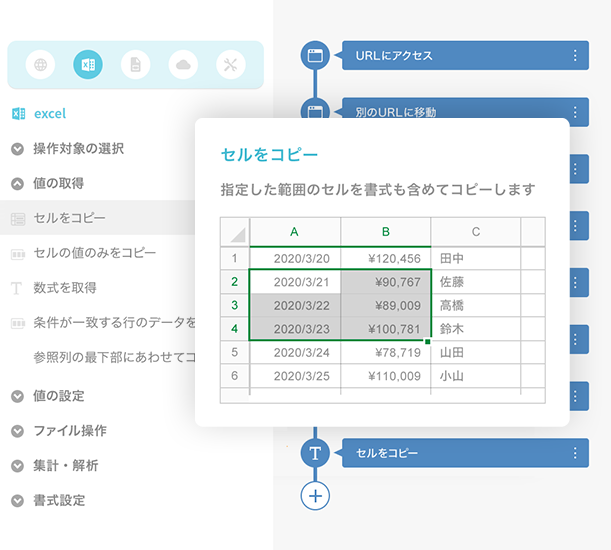Click column A header in preview
Viewport: 611px width, 550px height.
(x=295, y=232)
